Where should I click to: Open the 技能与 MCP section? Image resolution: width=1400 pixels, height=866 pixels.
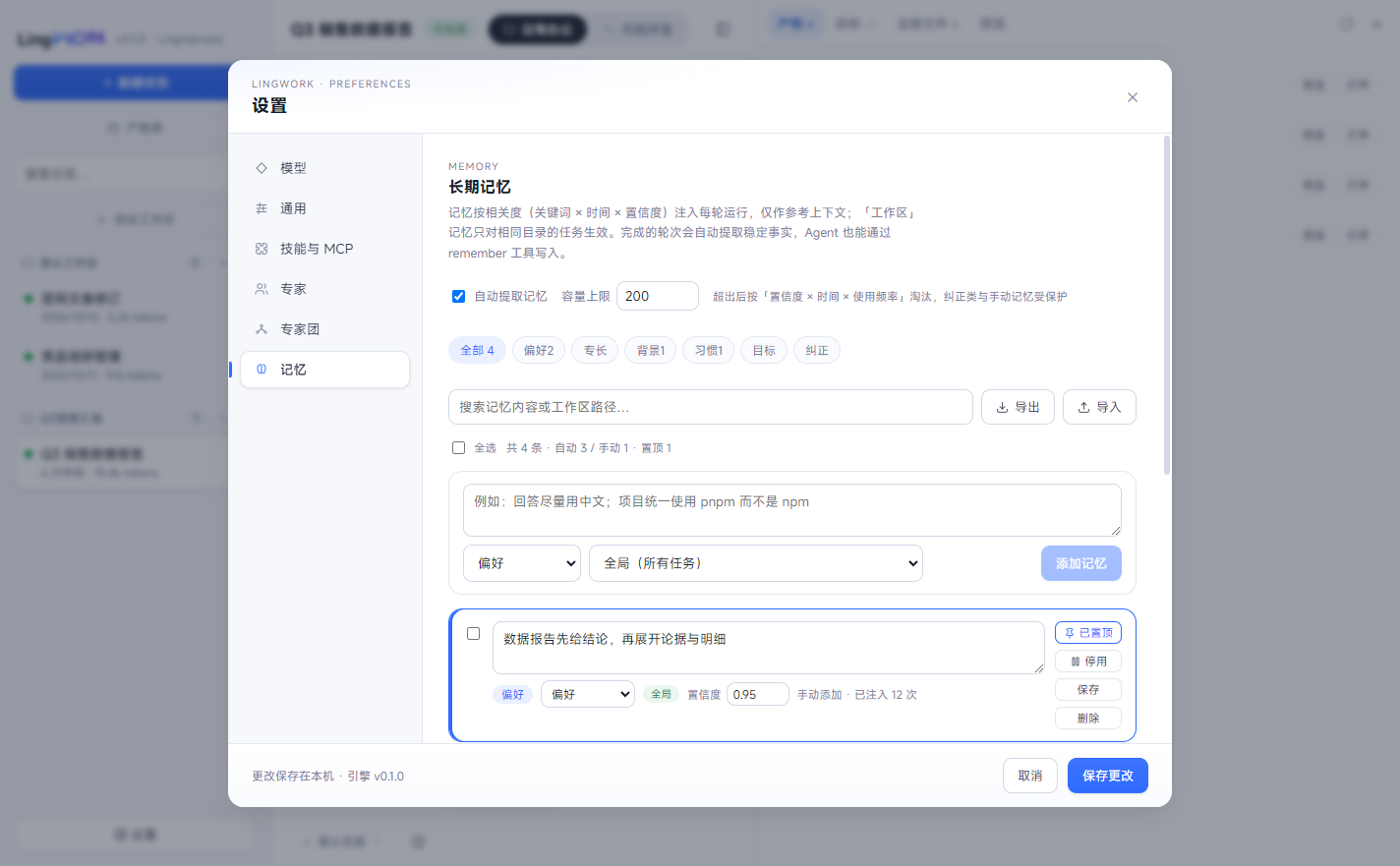324,249
